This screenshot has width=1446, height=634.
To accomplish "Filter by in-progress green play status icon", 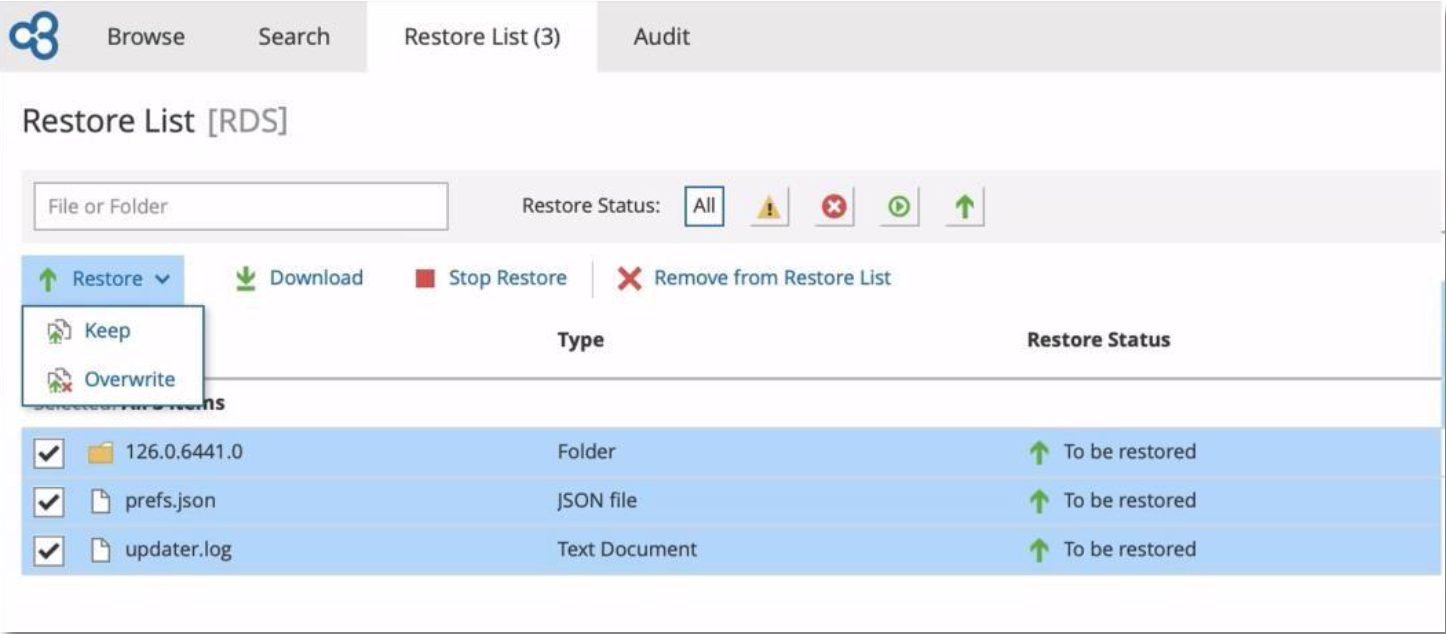I will click(899, 207).
